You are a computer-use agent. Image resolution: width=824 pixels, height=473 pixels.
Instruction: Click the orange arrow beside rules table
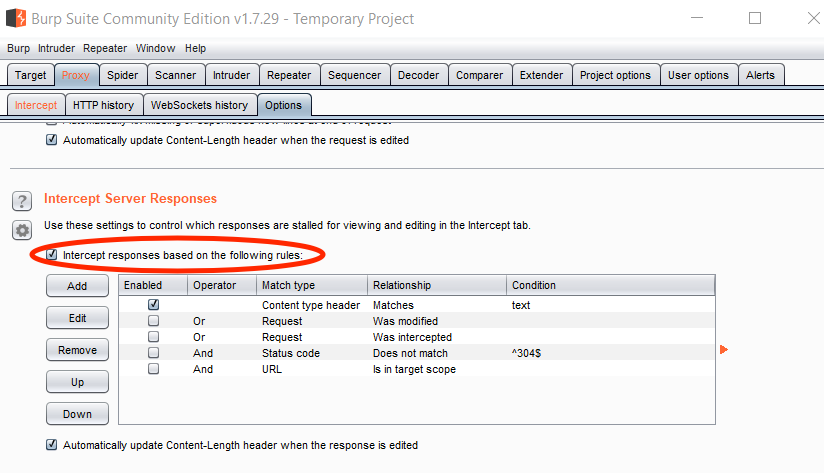[724, 349]
